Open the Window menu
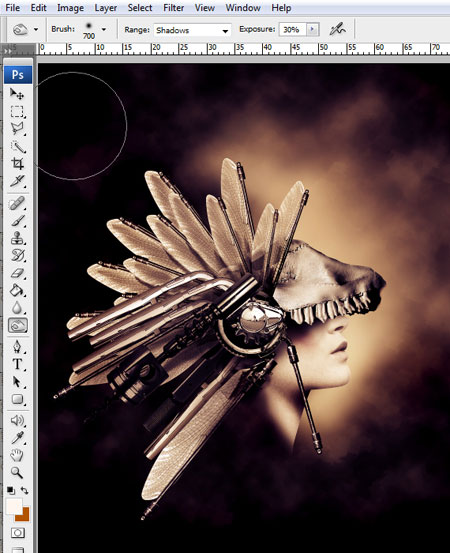450x553 pixels. coord(243,7)
